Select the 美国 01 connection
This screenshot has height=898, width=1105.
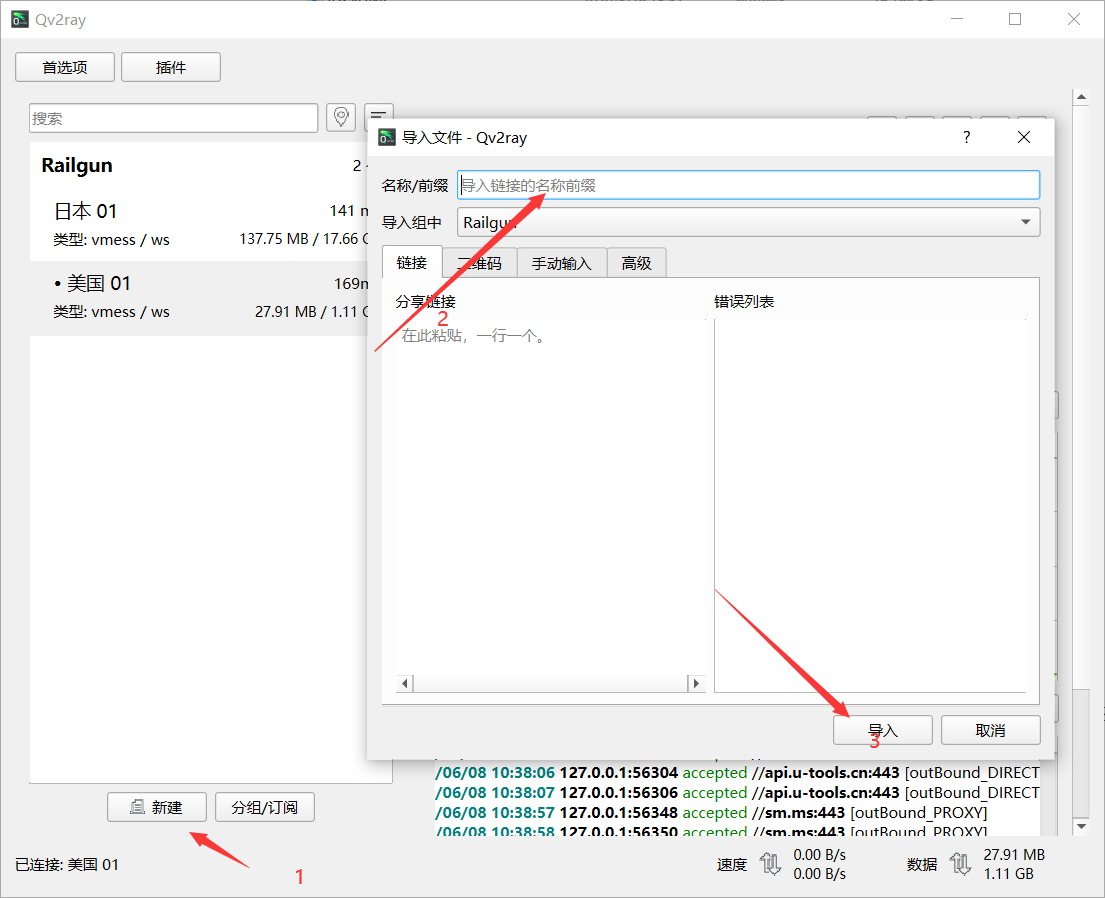pyautogui.click(x=199, y=297)
